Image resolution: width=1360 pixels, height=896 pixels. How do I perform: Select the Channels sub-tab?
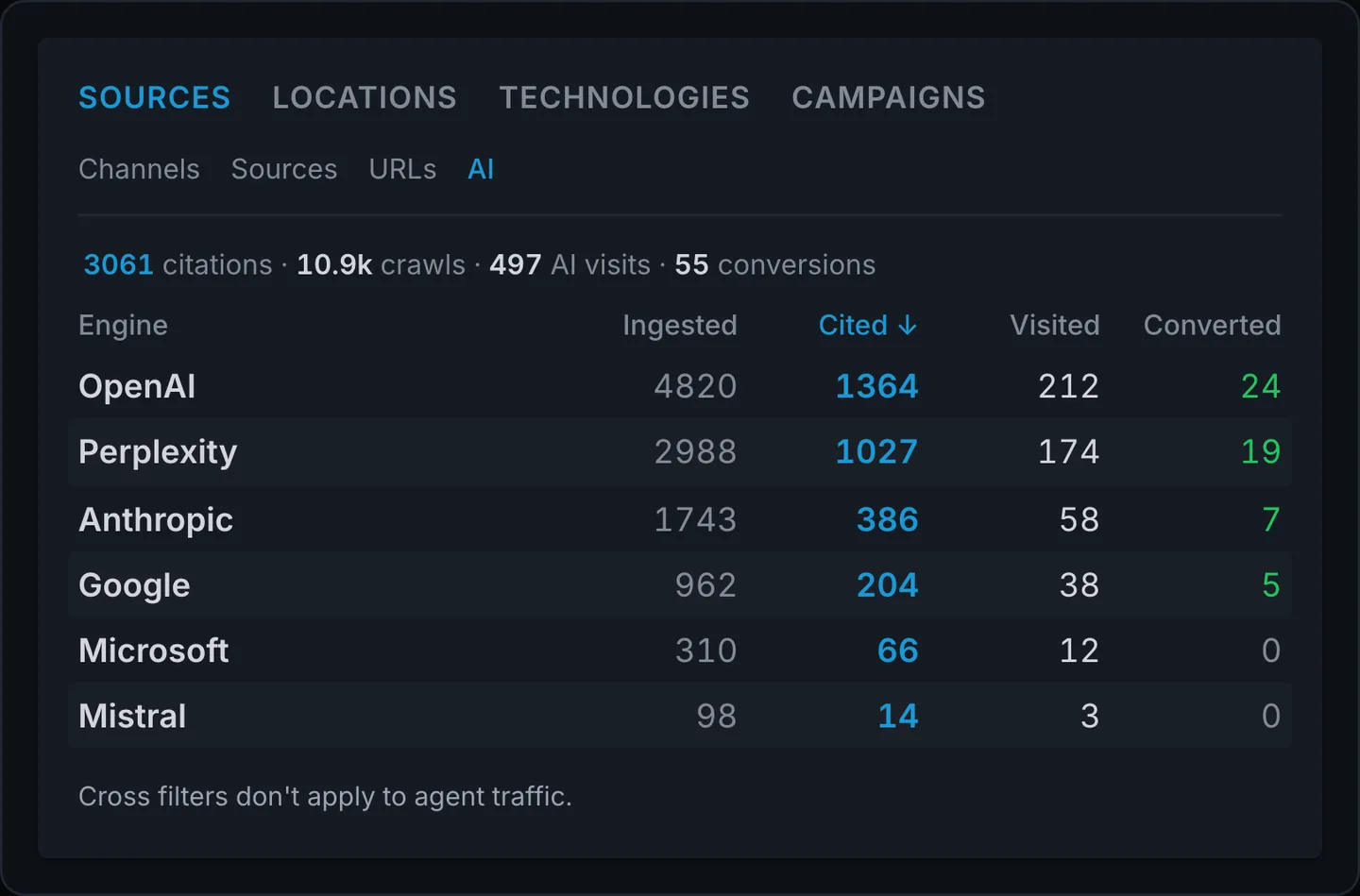(139, 169)
